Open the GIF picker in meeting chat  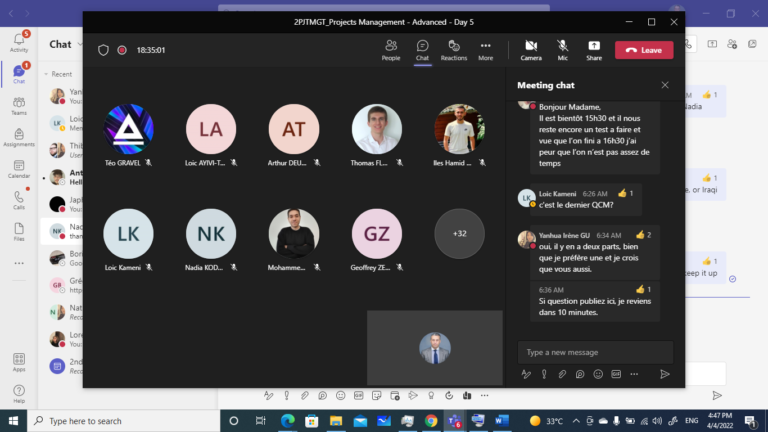tap(616, 374)
